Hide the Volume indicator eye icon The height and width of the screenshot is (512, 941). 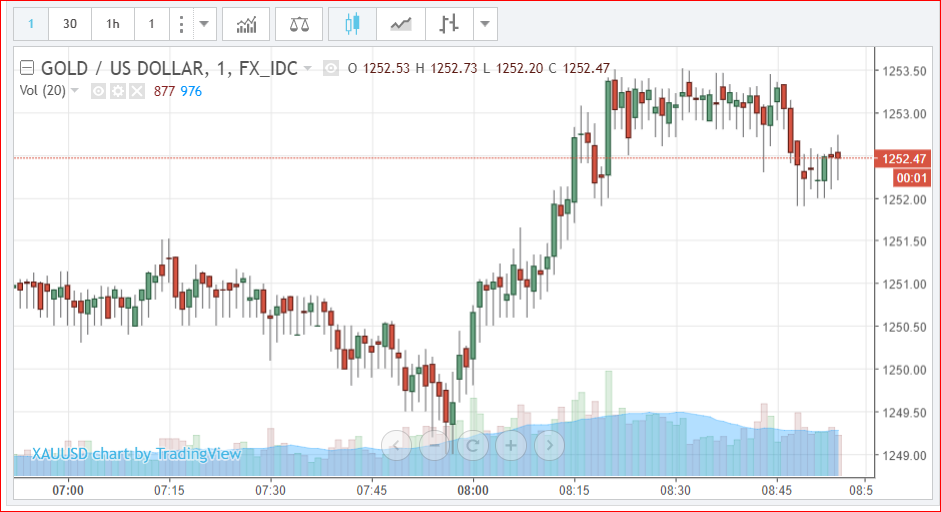pyautogui.click(x=98, y=91)
